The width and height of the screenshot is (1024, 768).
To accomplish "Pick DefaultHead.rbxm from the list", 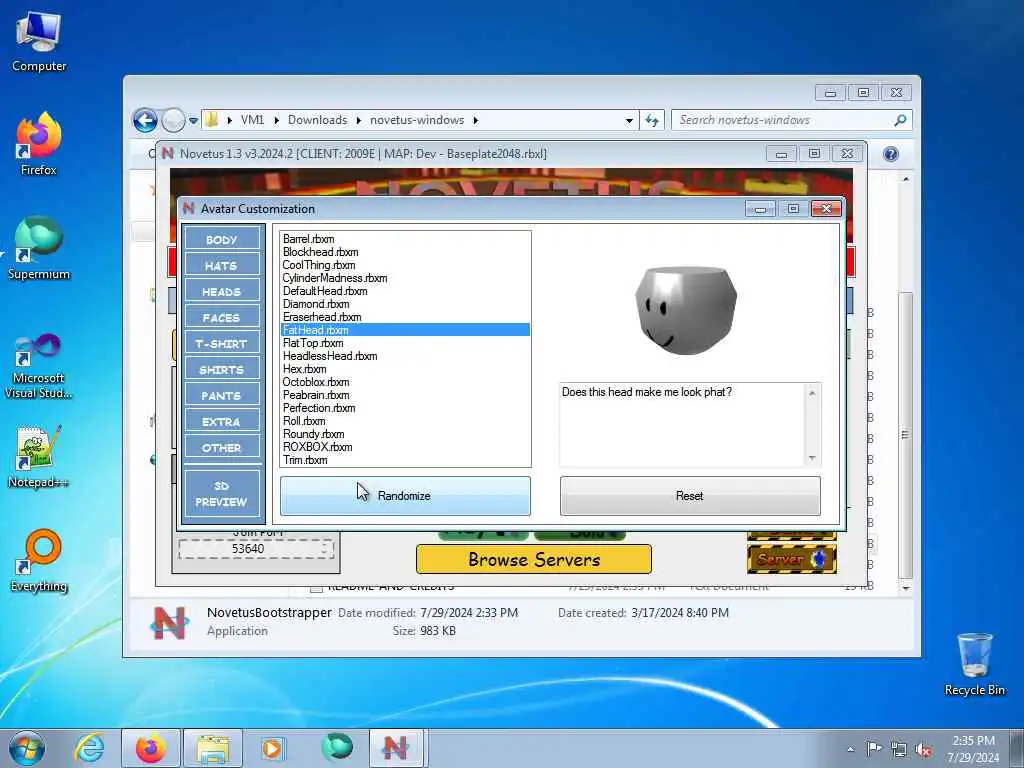I will tap(405, 291).
